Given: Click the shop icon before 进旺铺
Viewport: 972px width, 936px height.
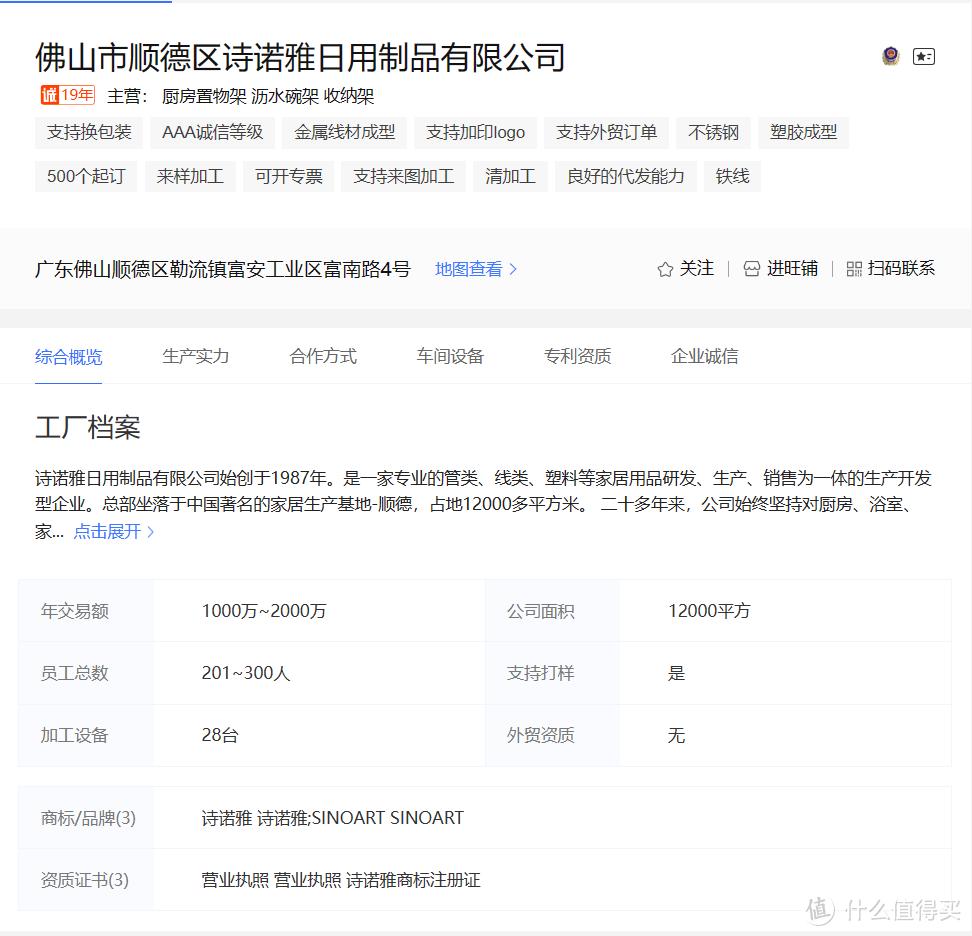Looking at the screenshot, I should 750,269.
